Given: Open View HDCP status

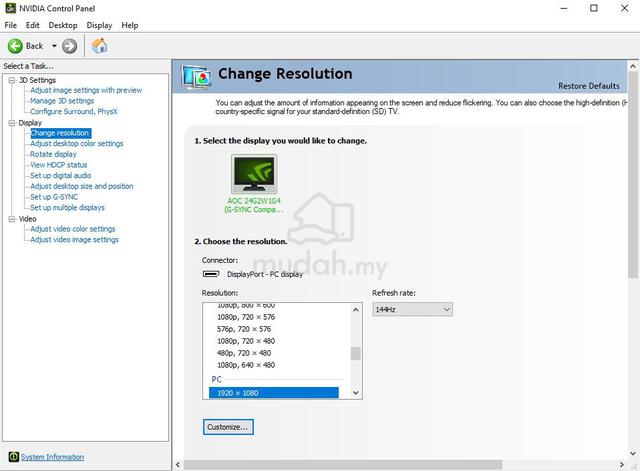Looking at the screenshot, I should [59, 165].
